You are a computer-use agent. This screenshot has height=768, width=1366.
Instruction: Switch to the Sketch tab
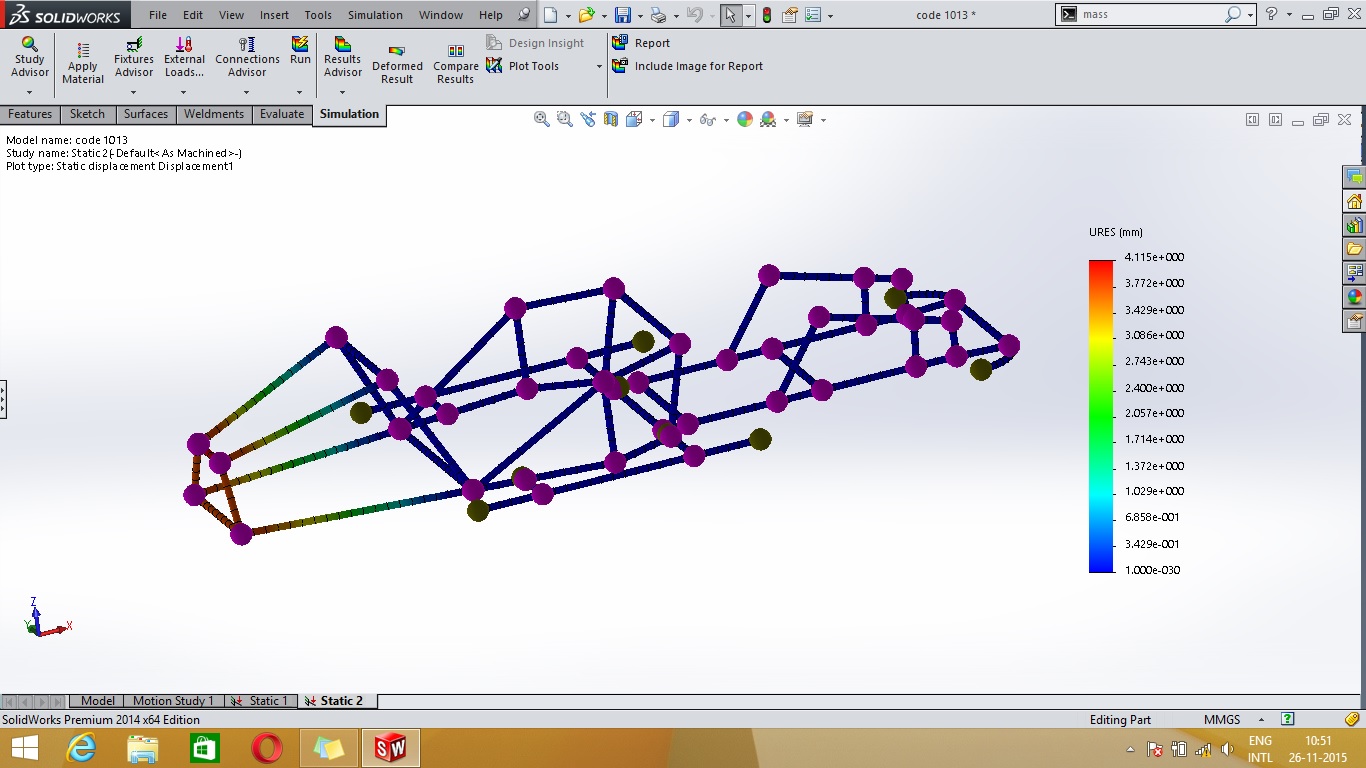[87, 114]
